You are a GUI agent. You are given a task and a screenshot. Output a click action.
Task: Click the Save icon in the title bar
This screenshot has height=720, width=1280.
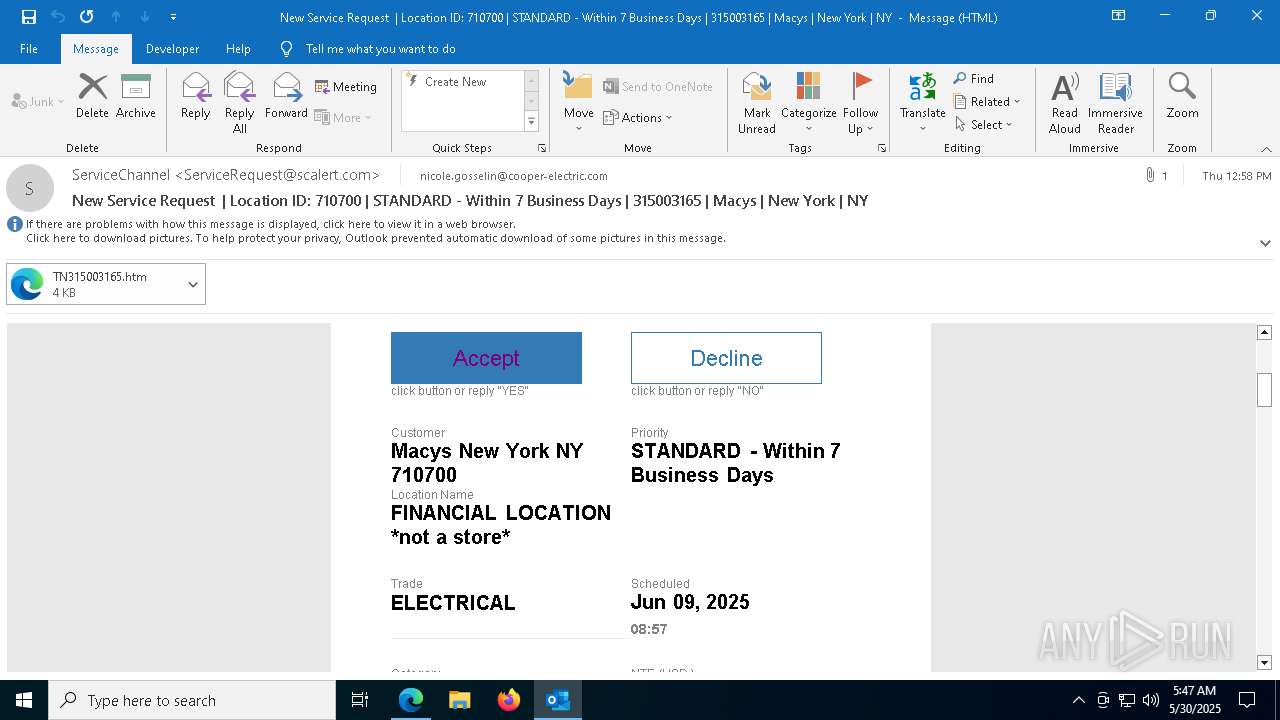(x=29, y=17)
